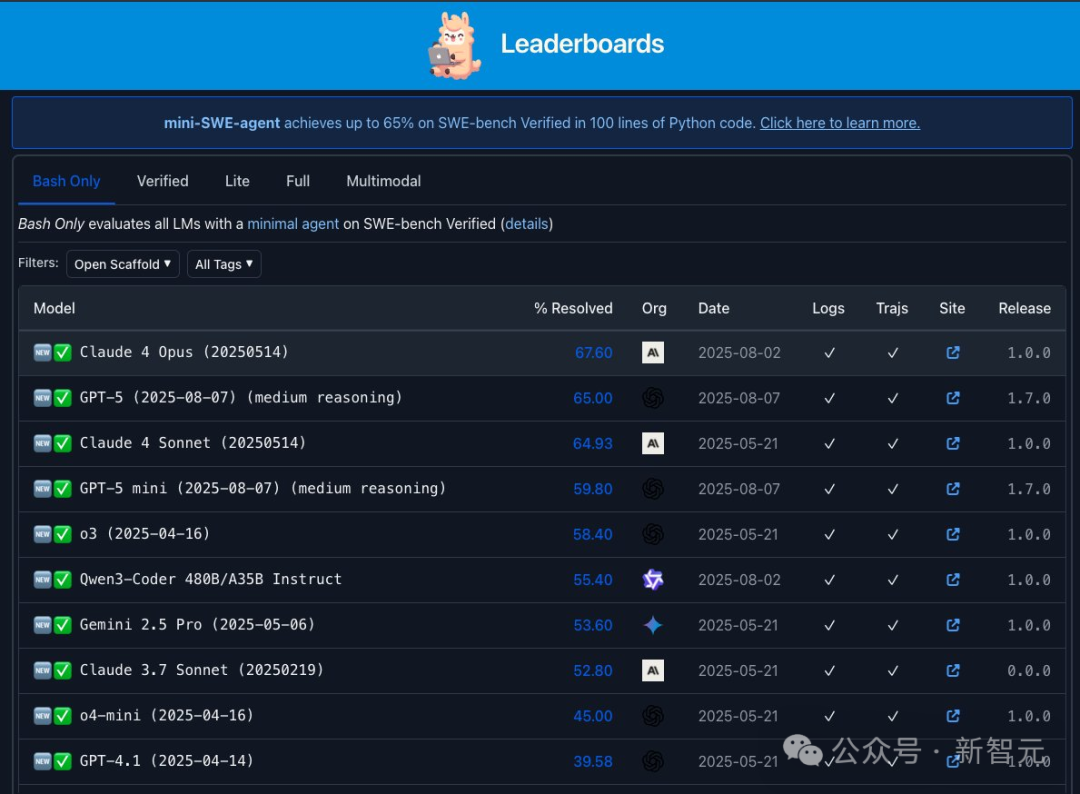Click the OpenAI org icon in the o3 row
The width and height of the screenshot is (1080, 794).
point(653,534)
